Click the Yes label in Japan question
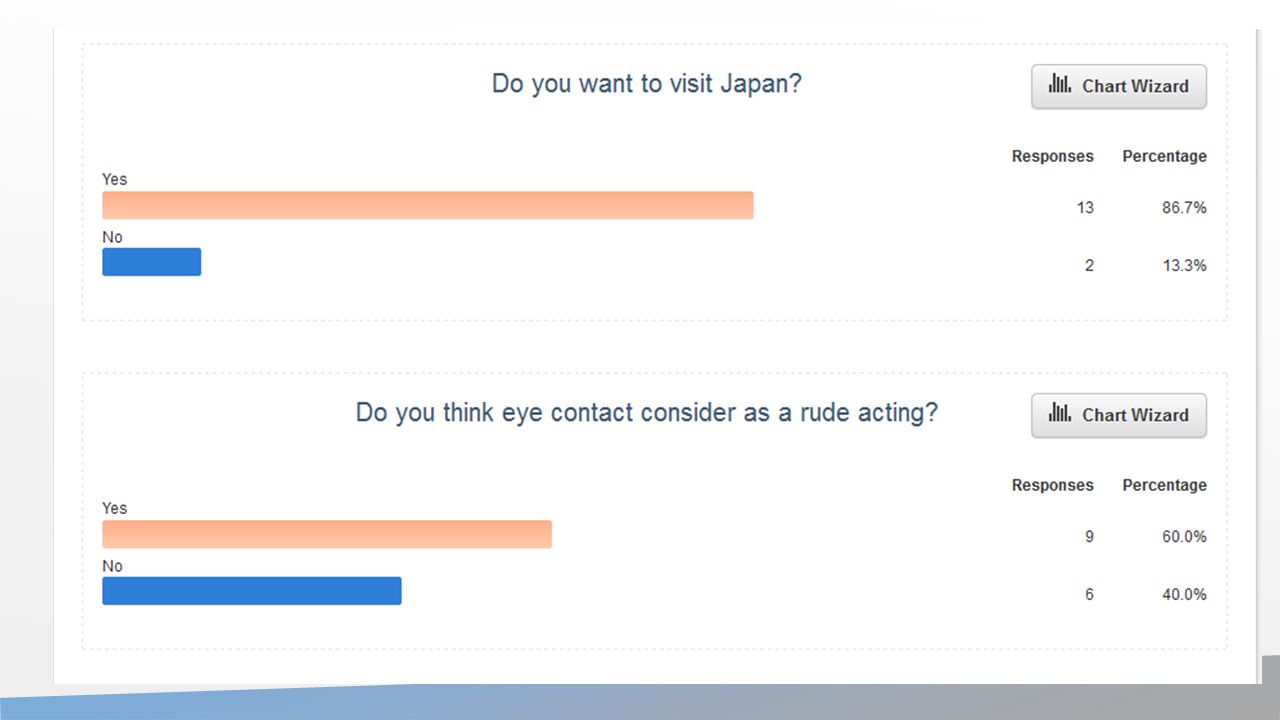Screen dimensions: 1280x720 115,179
